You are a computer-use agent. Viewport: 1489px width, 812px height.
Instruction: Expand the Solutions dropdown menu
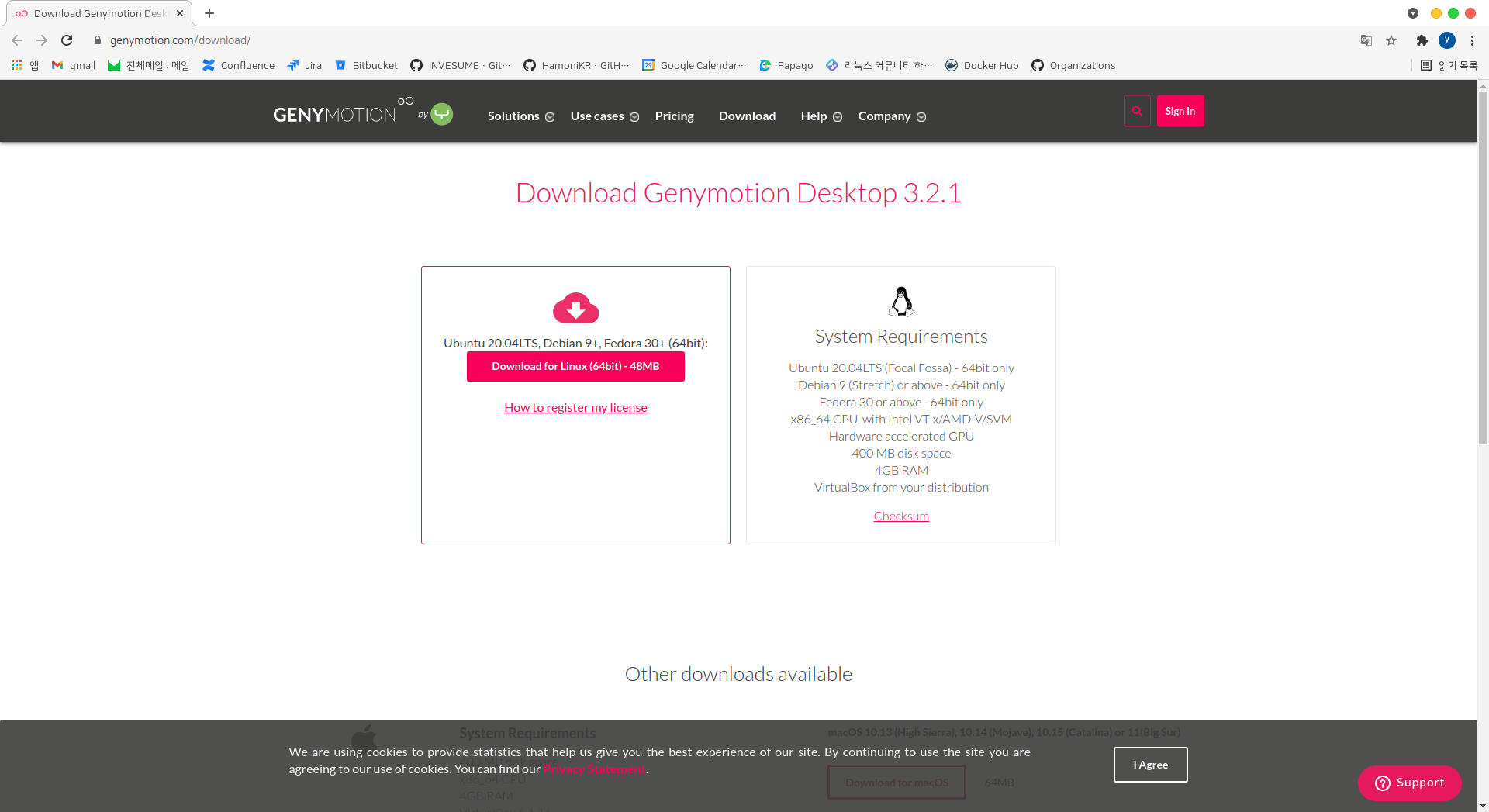[520, 116]
